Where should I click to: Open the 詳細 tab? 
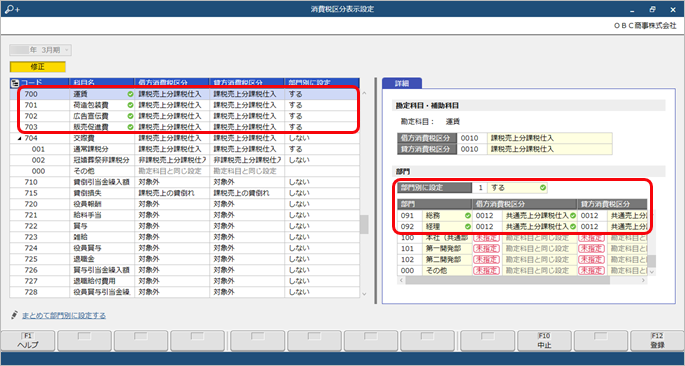tap(401, 83)
